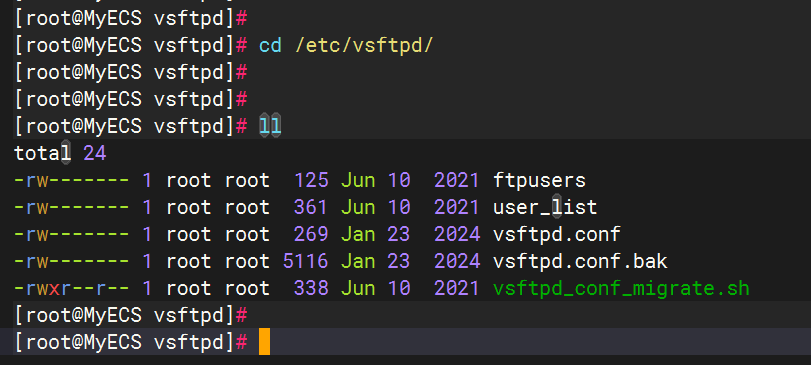
Task: Click the file size value 5116
Action: [x=305, y=261]
